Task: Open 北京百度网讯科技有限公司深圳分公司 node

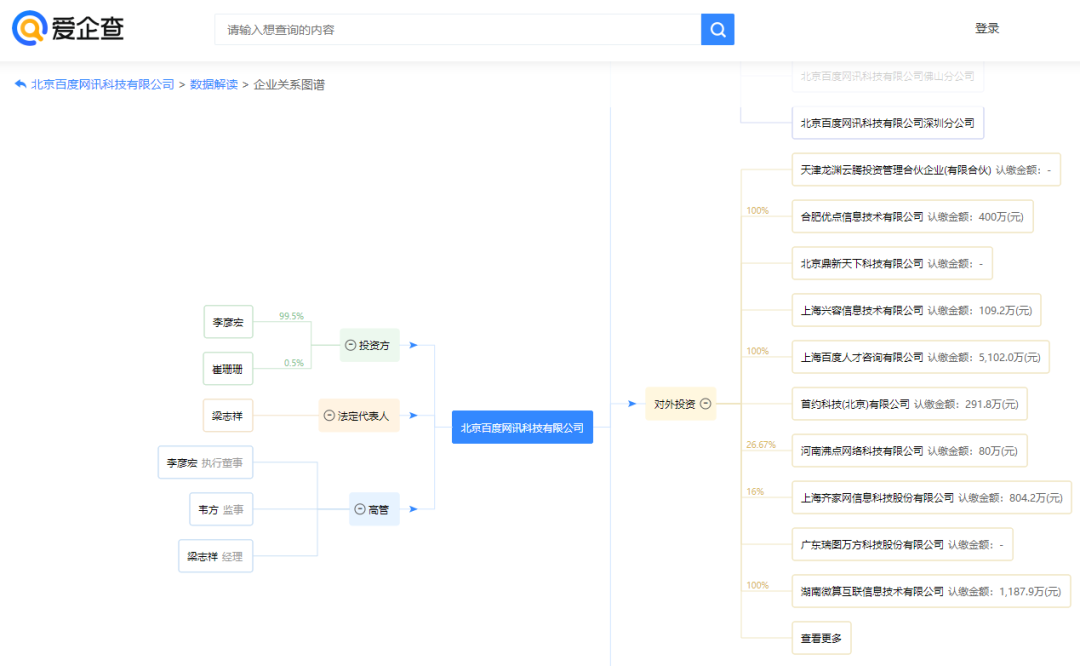Action: (887, 123)
